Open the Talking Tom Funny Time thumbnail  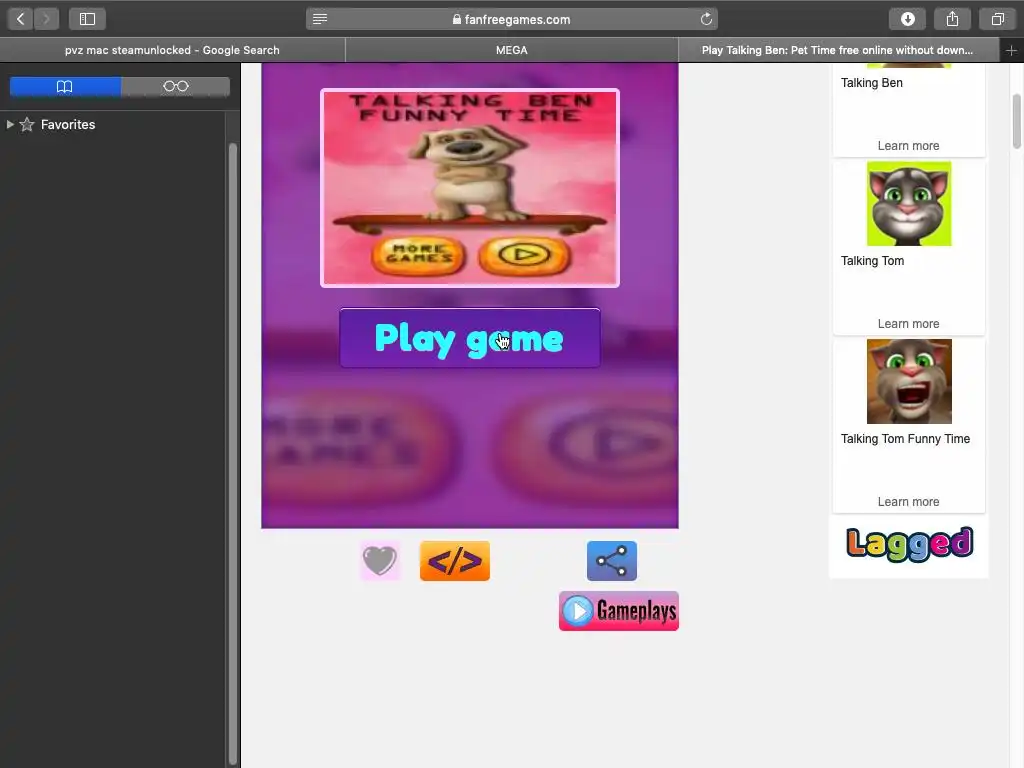(909, 381)
